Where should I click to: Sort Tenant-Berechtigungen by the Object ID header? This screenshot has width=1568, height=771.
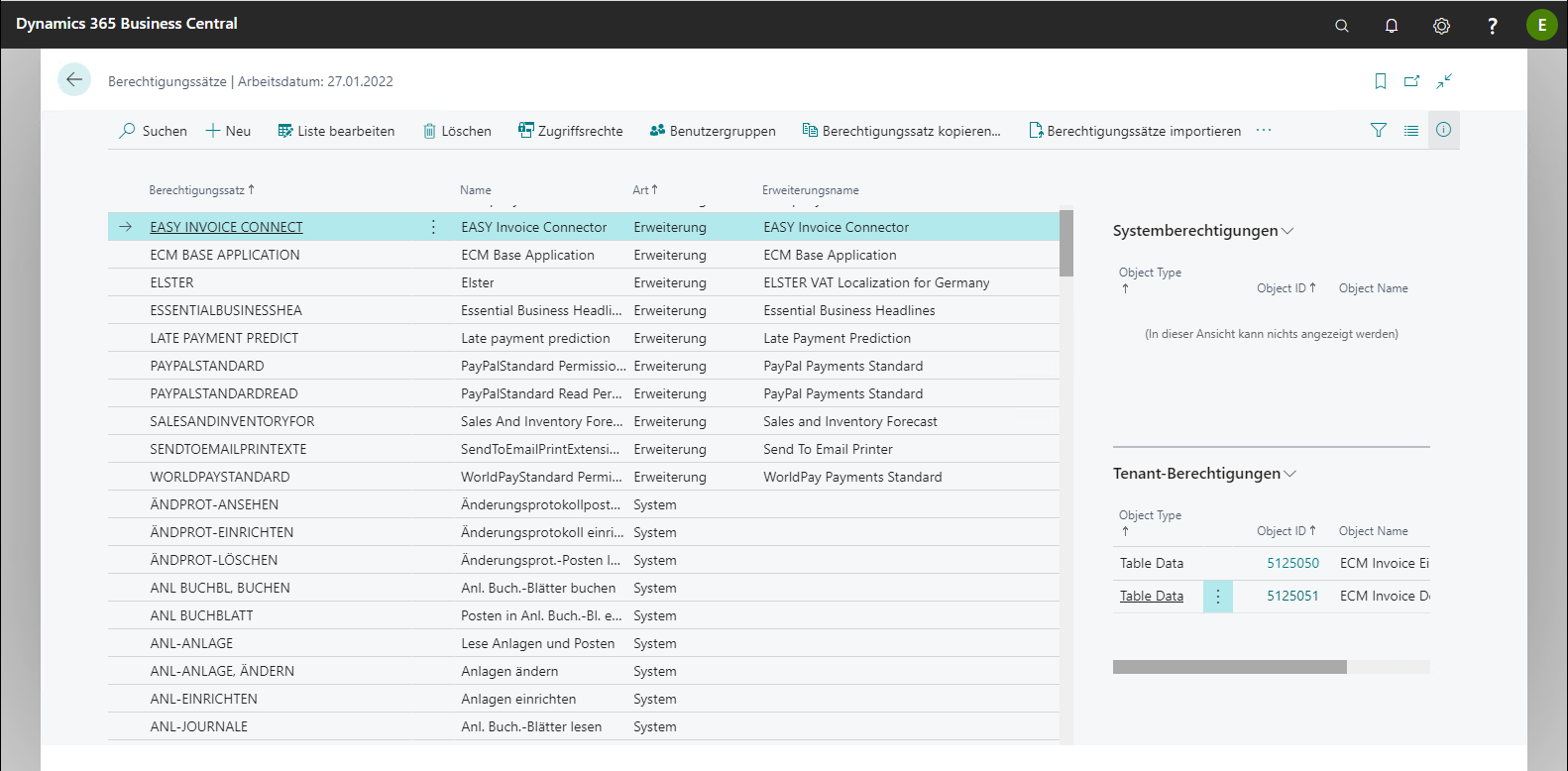coord(1287,531)
